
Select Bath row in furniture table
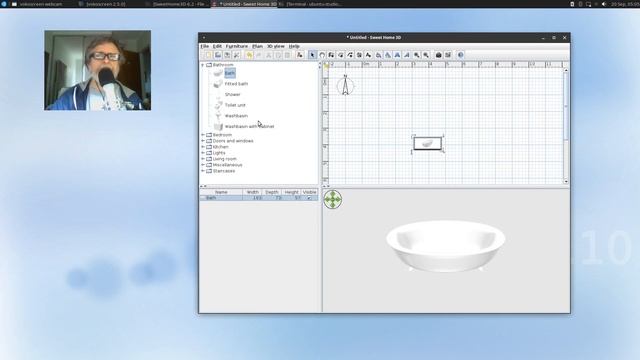pos(259,198)
